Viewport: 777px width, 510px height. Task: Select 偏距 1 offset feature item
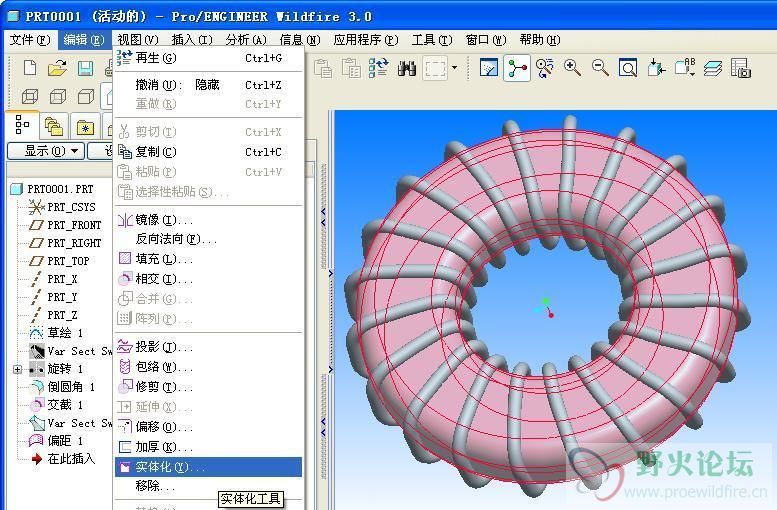click(56, 441)
